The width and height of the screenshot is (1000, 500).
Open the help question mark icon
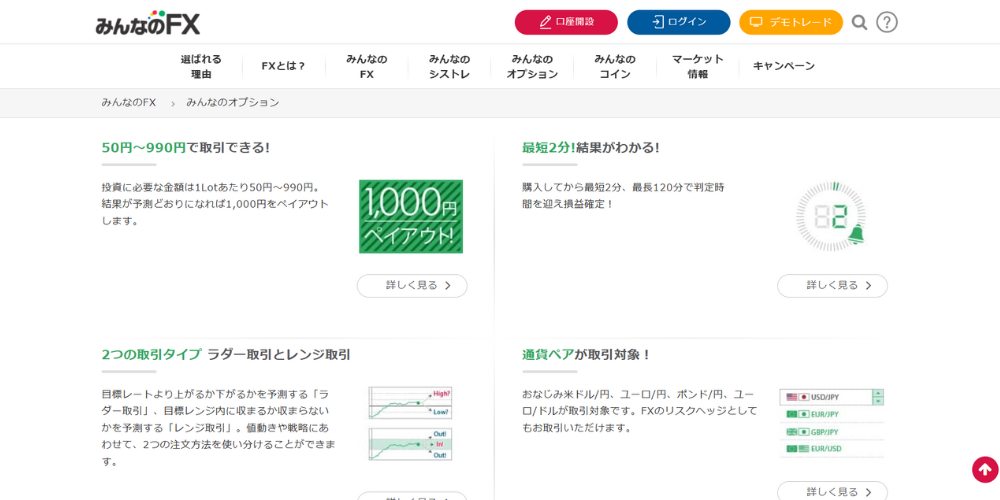click(886, 22)
